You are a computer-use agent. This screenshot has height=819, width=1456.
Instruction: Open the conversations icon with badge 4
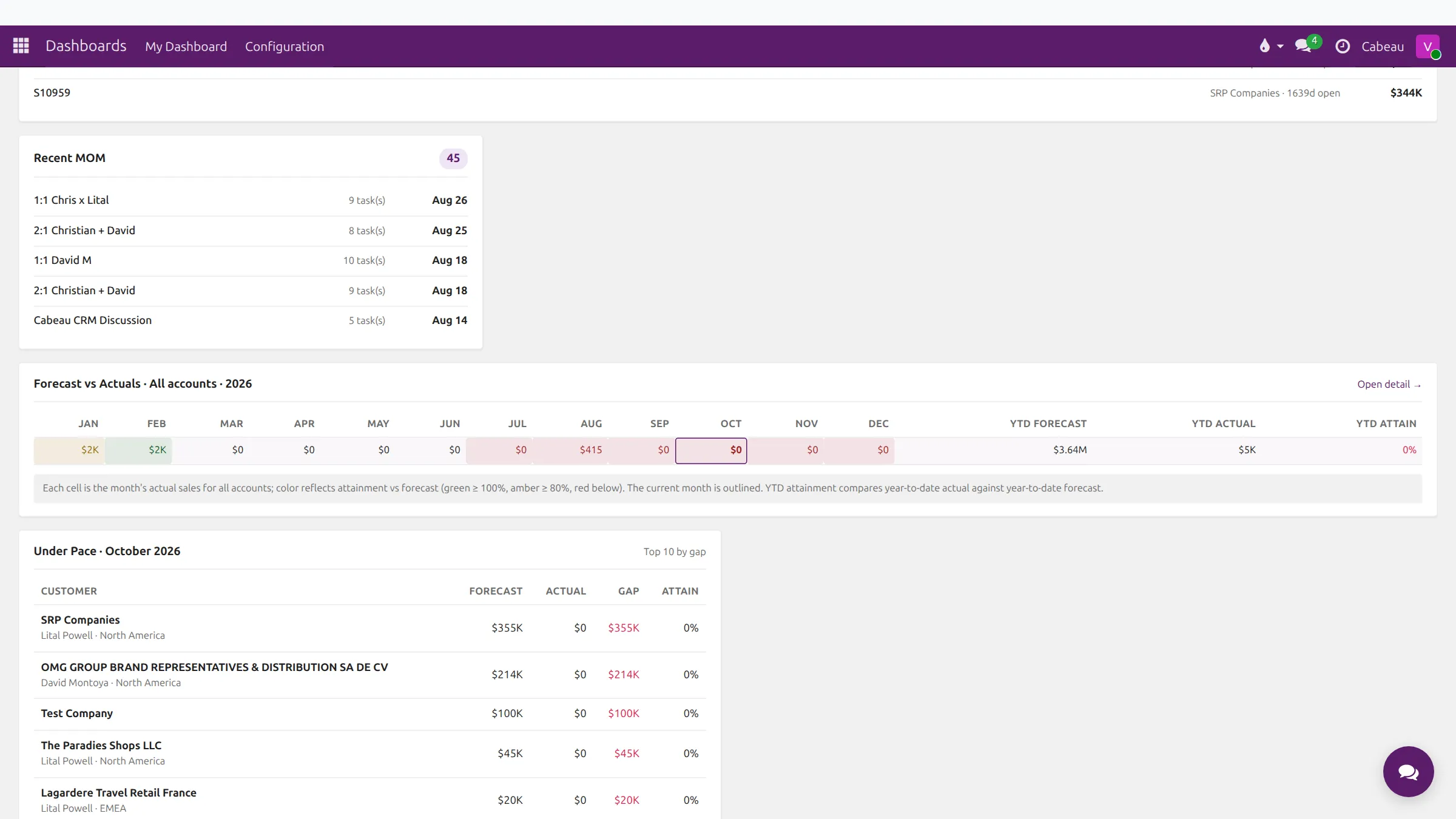[1303, 46]
